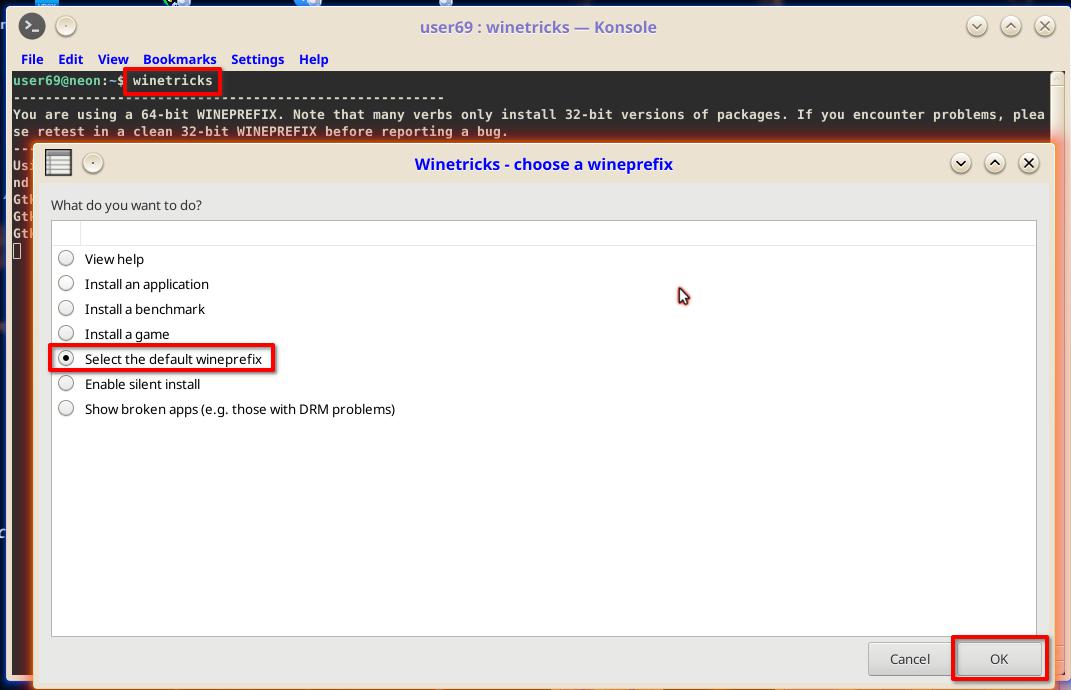Select the View help radio button
The width and height of the screenshot is (1071, 690).
pos(66,258)
